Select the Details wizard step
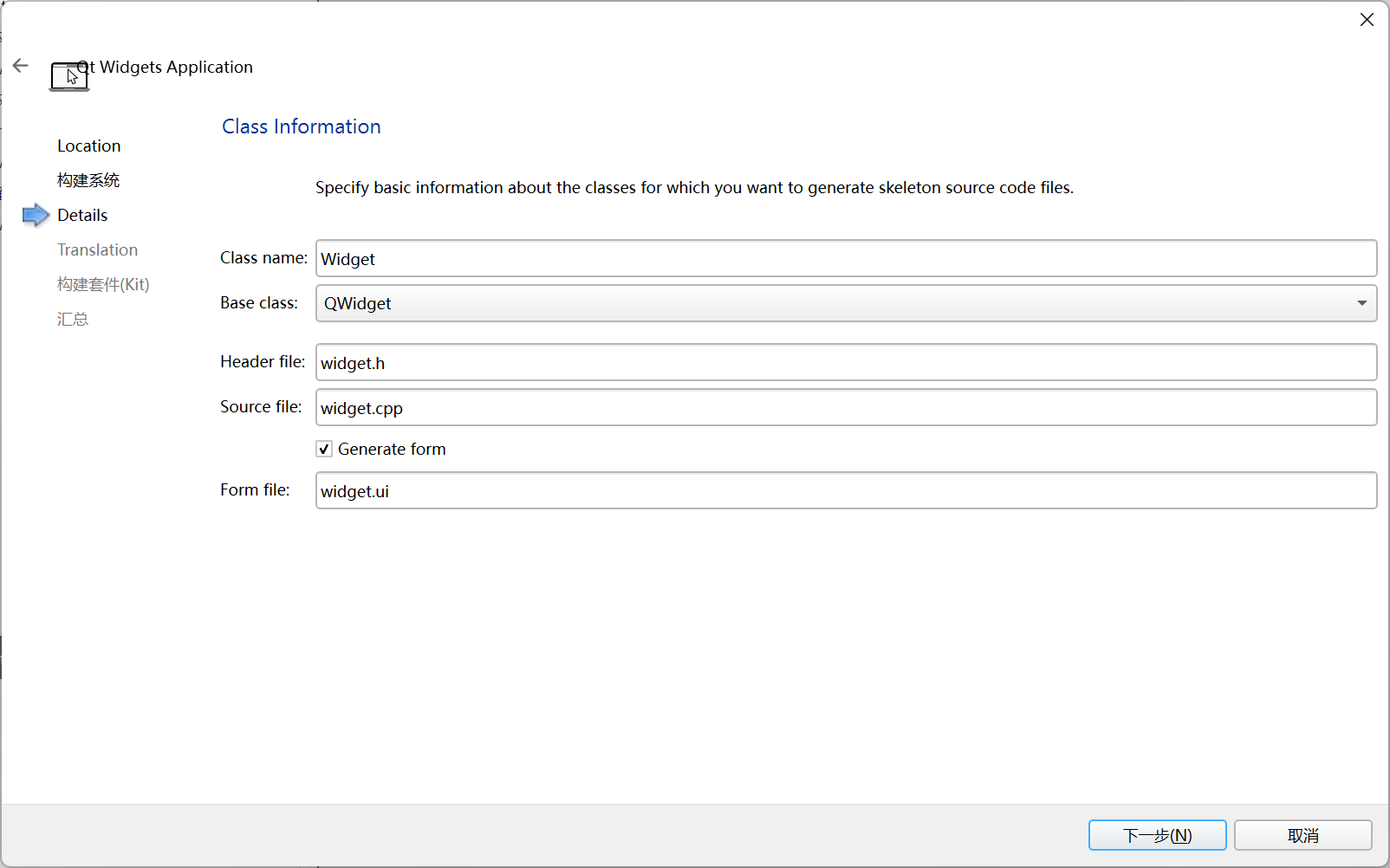The image size is (1390, 868). click(x=82, y=215)
